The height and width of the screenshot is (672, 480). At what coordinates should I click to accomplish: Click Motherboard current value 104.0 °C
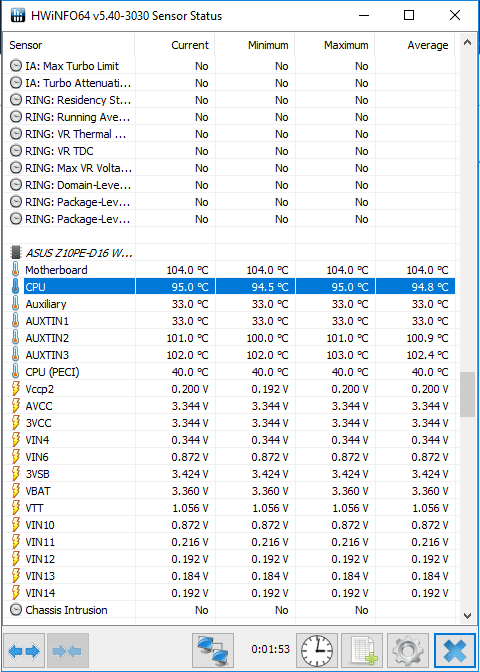pyautogui.click(x=187, y=270)
